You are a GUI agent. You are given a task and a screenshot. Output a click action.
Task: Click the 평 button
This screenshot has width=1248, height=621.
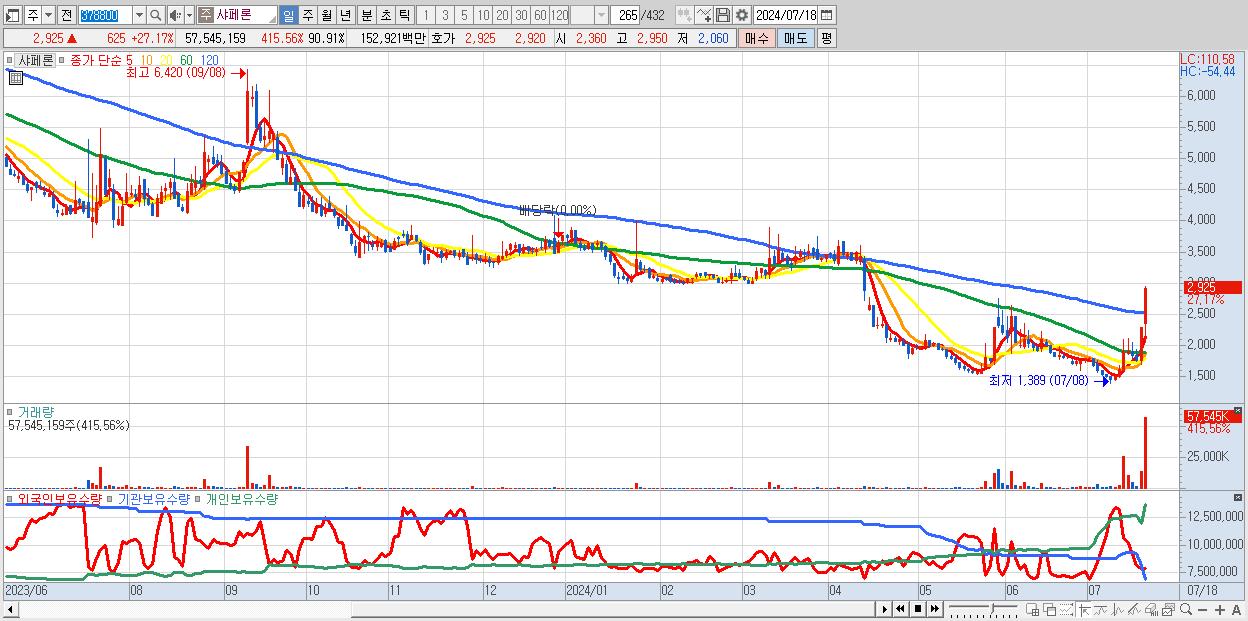tap(826, 38)
